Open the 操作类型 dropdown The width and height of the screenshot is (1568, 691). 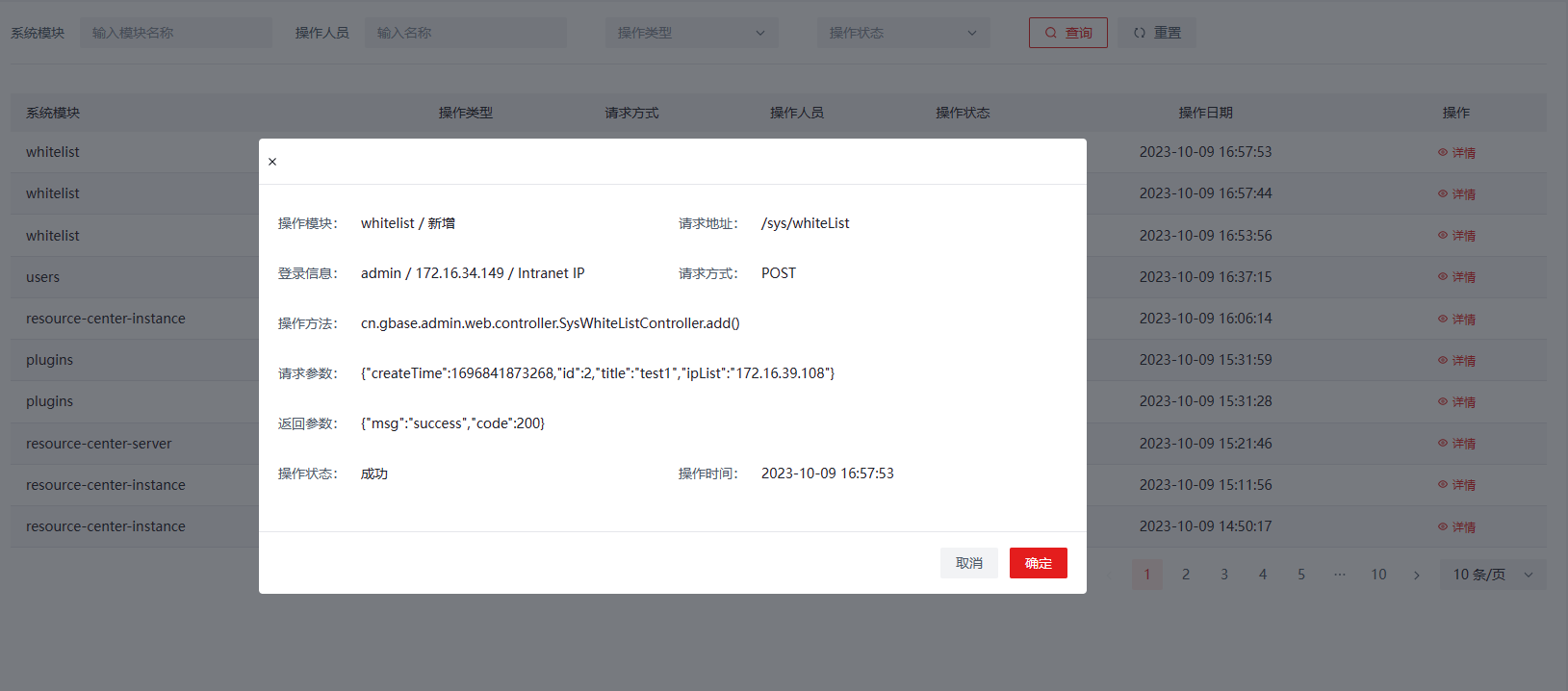(691, 33)
